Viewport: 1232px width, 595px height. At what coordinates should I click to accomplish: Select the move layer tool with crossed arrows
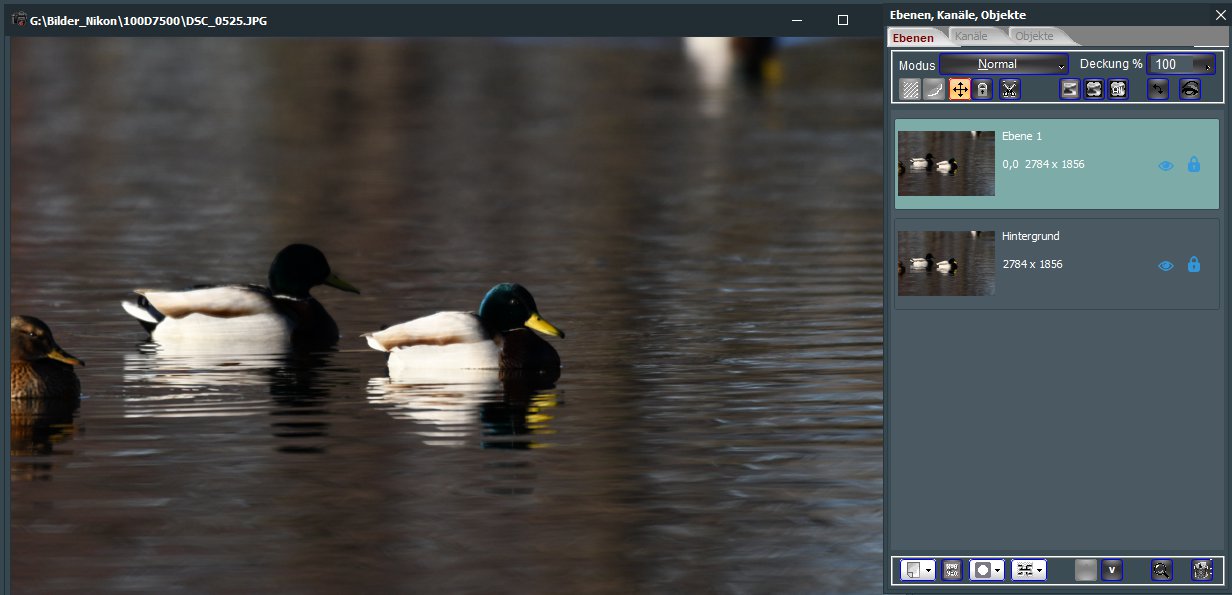coord(959,89)
